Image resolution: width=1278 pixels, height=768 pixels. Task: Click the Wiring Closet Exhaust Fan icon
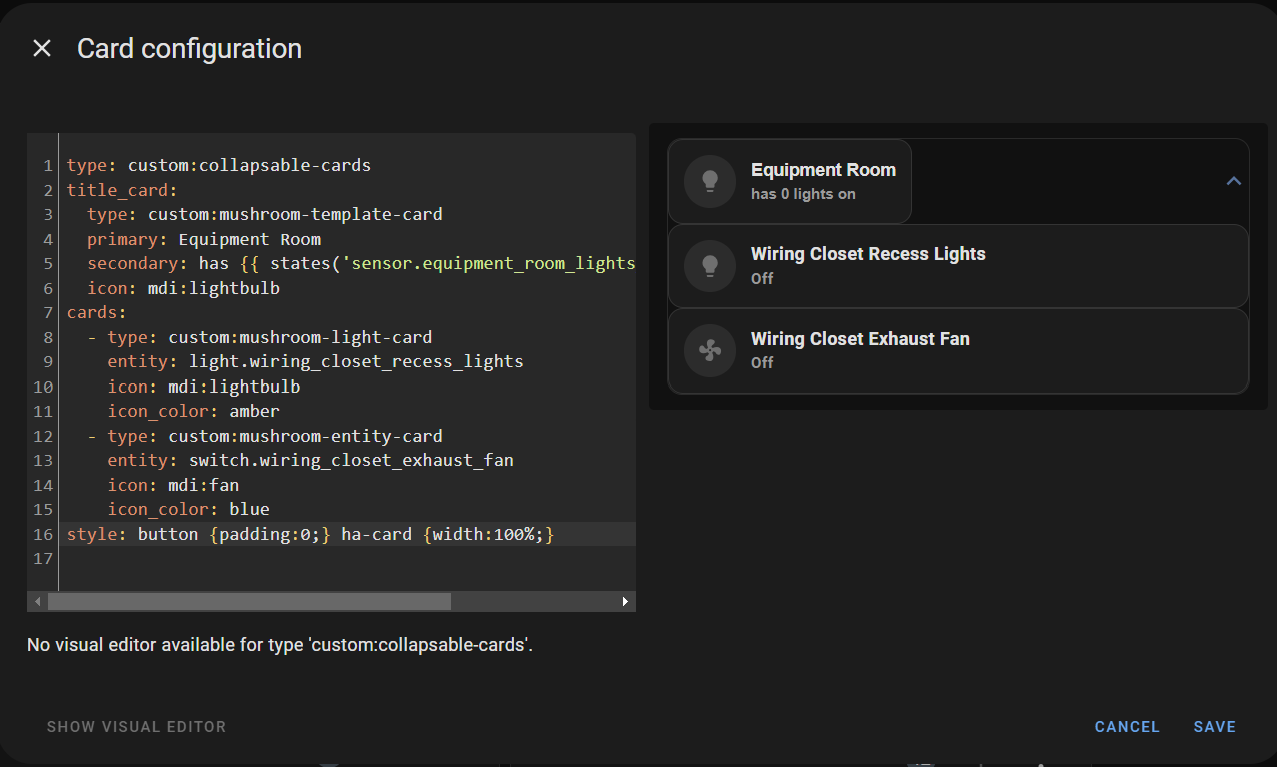click(710, 350)
